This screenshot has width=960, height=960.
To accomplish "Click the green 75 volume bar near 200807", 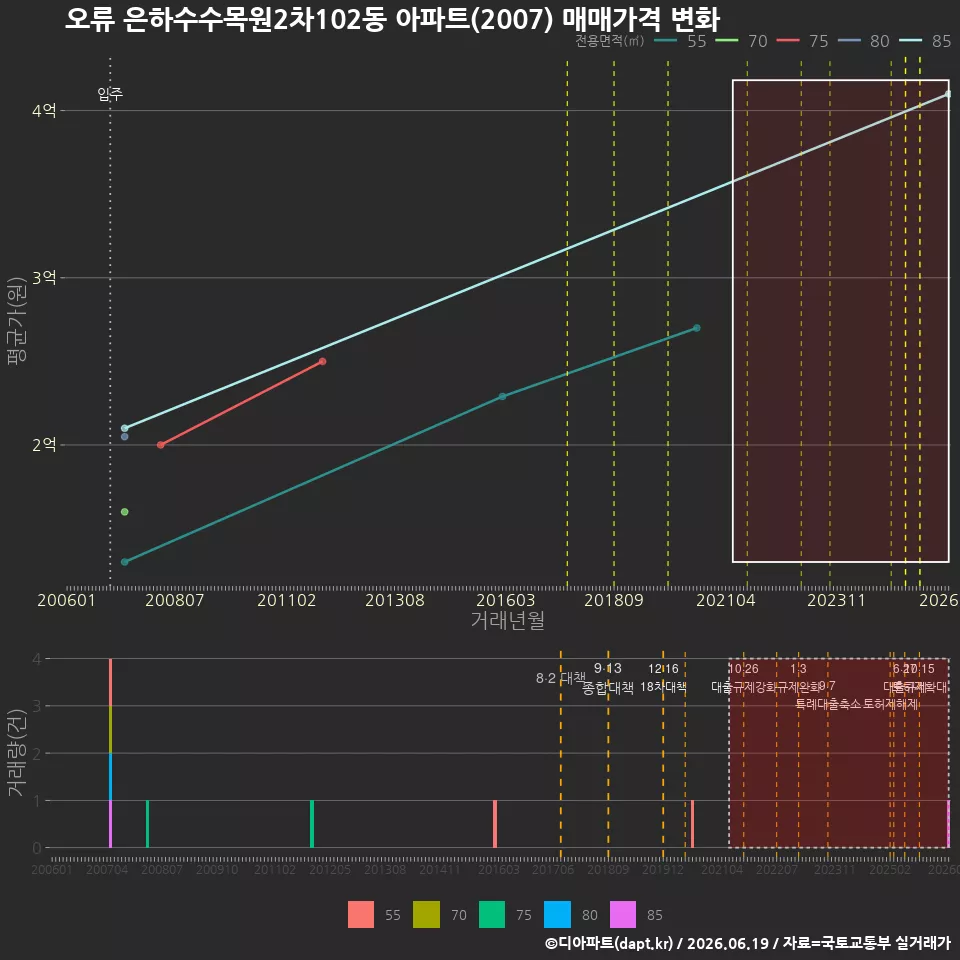I will click(148, 824).
